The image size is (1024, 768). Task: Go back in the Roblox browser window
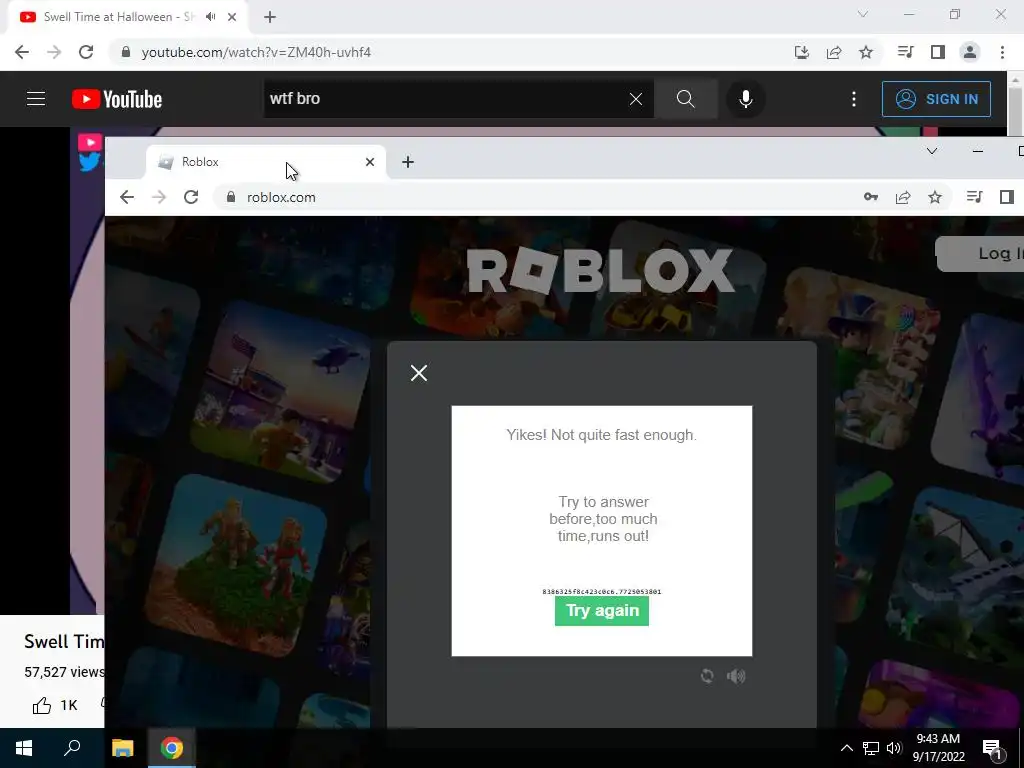pos(127,197)
